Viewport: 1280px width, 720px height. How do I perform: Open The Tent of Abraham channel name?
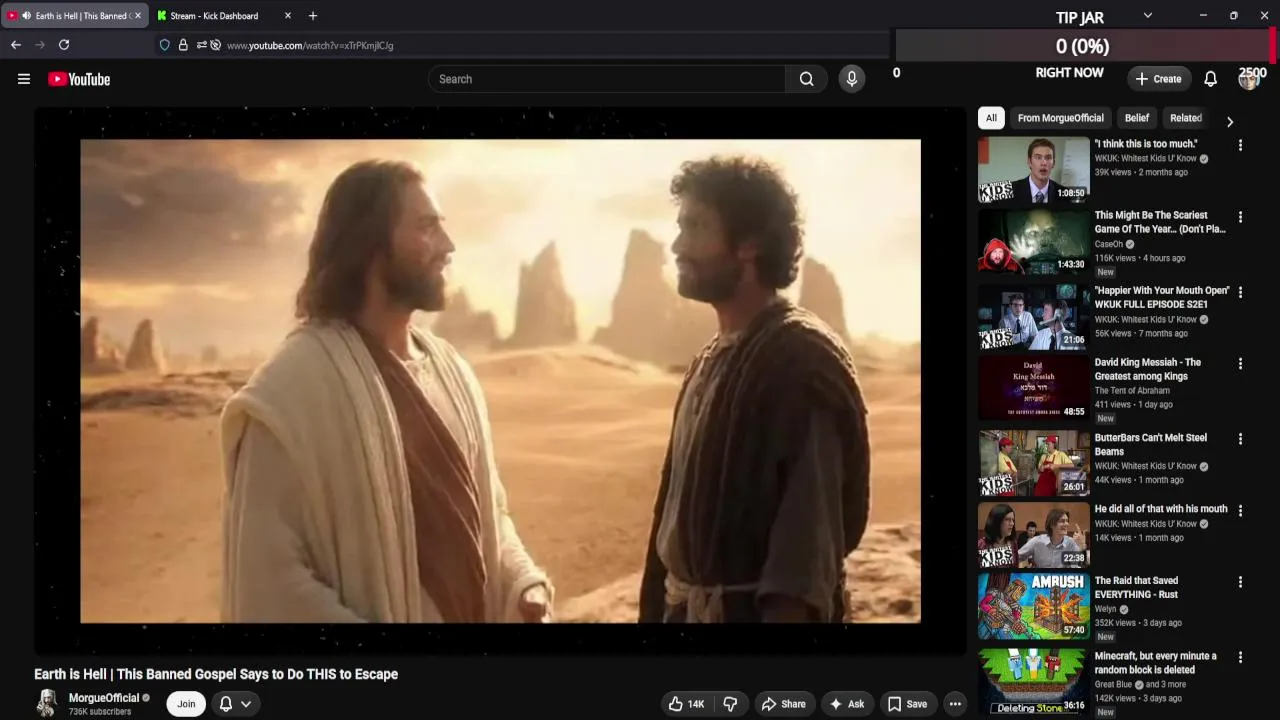coord(1132,390)
